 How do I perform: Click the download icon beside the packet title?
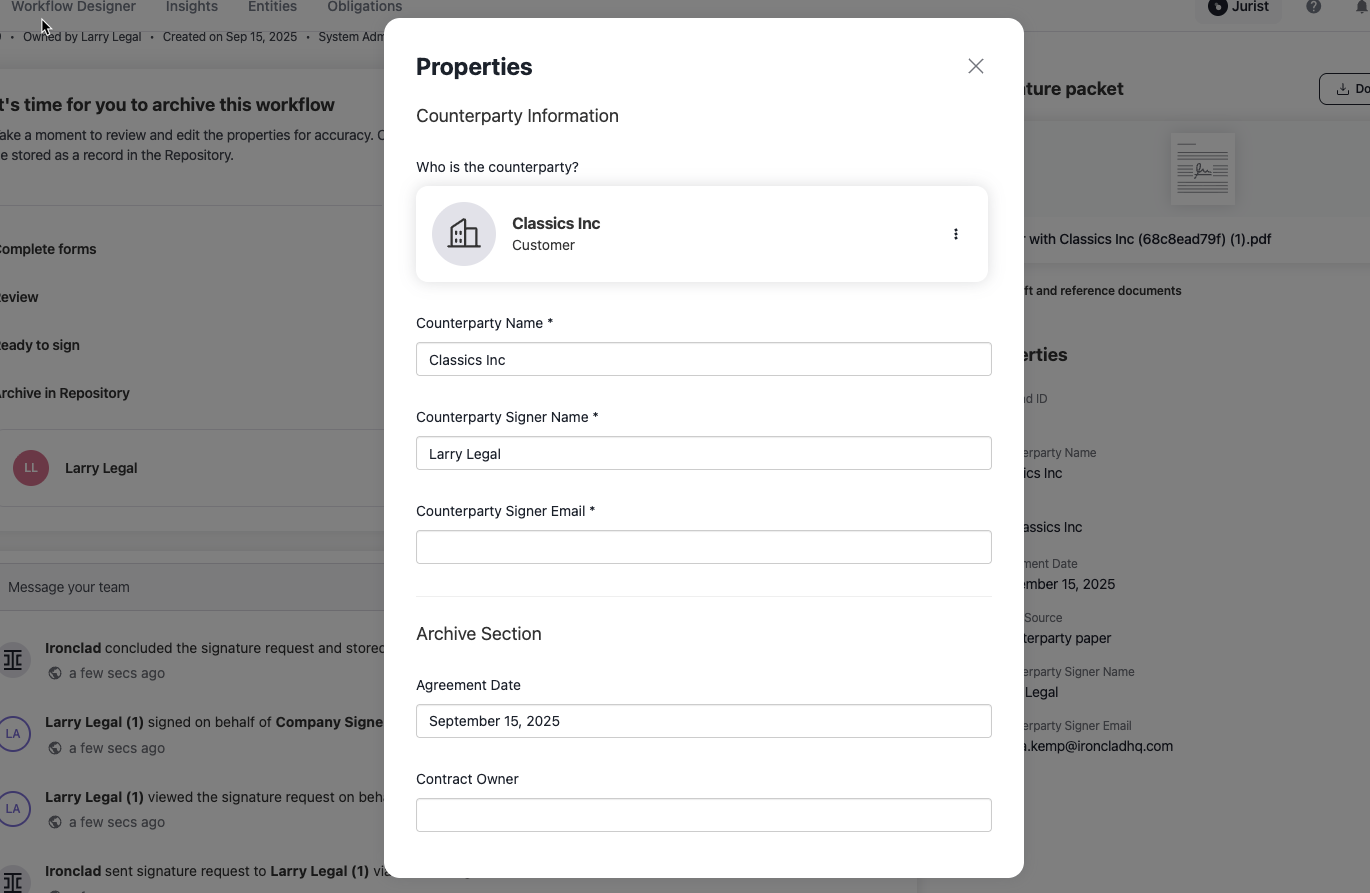point(1343,88)
